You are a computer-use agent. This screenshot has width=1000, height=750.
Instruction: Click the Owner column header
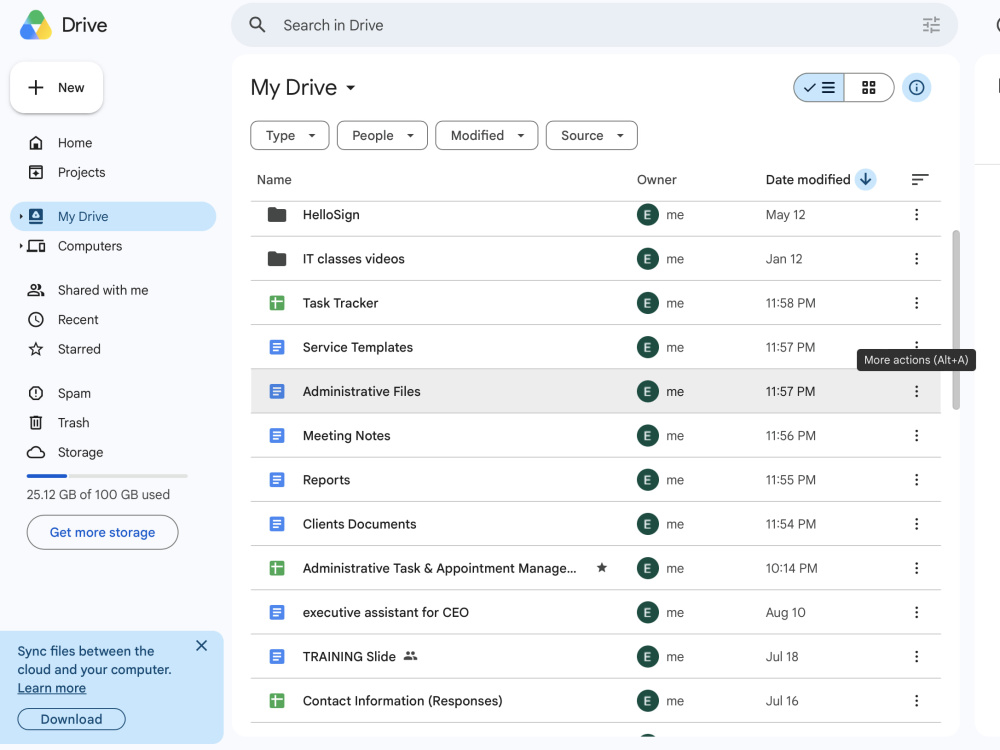coord(656,180)
